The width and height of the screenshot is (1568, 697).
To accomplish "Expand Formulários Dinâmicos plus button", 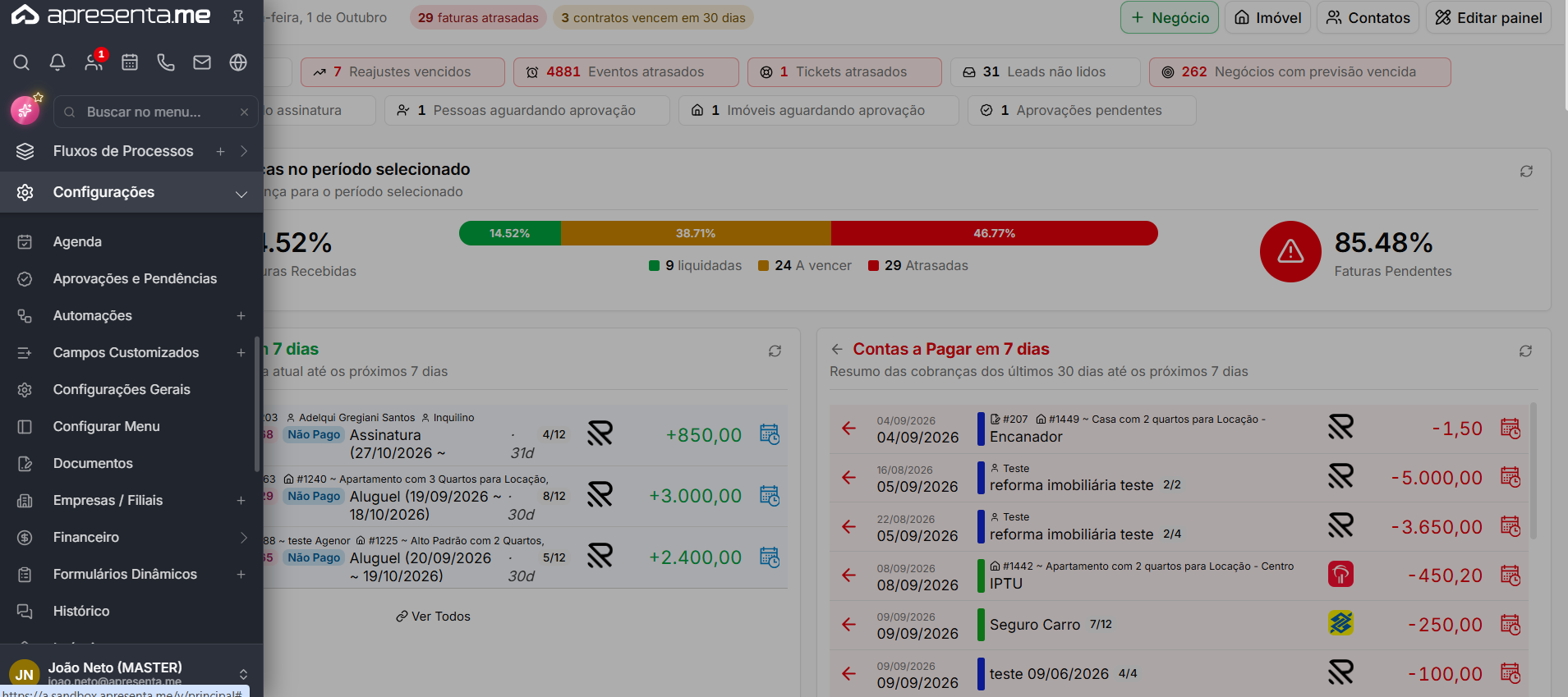I will [x=241, y=574].
